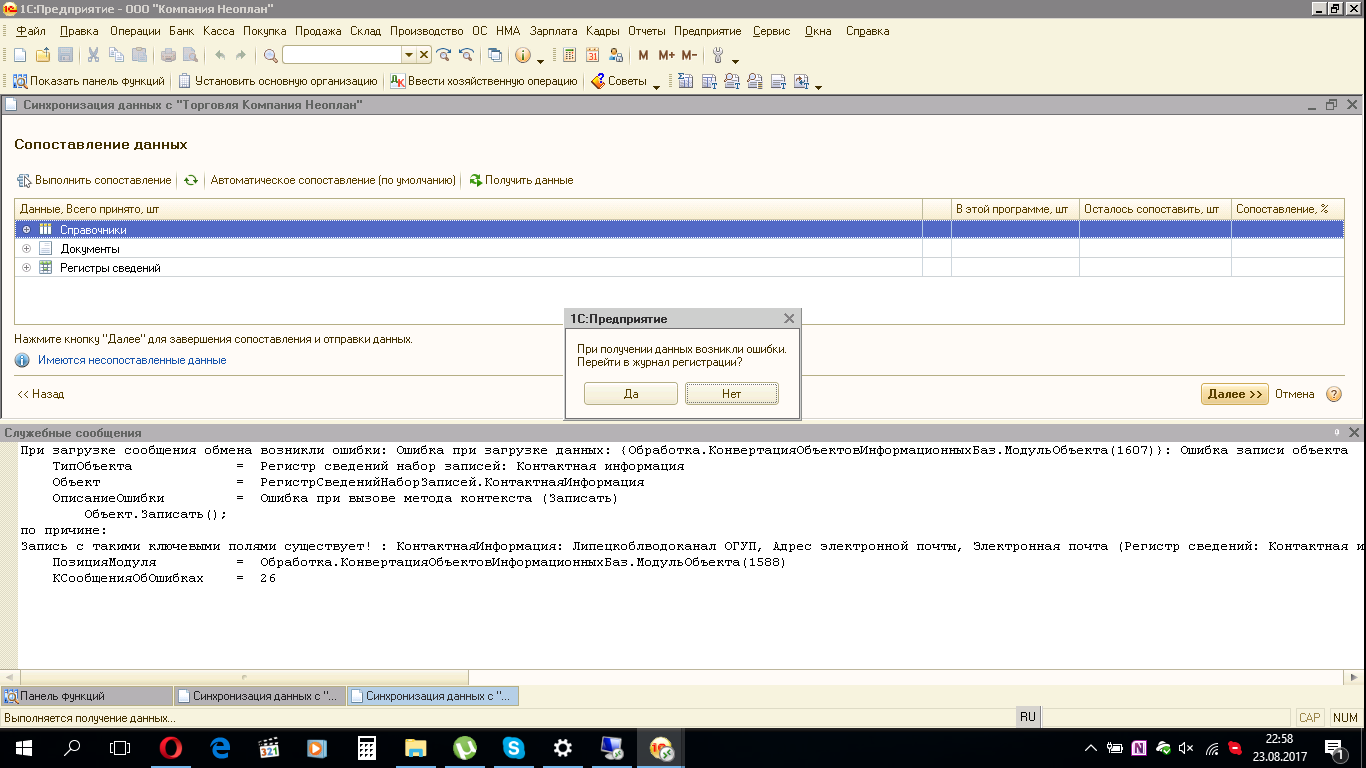The width and height of the screenshot is (1366, 768).
Task: Expand the Регистры сведений tree node
Action: pos(27,268)
